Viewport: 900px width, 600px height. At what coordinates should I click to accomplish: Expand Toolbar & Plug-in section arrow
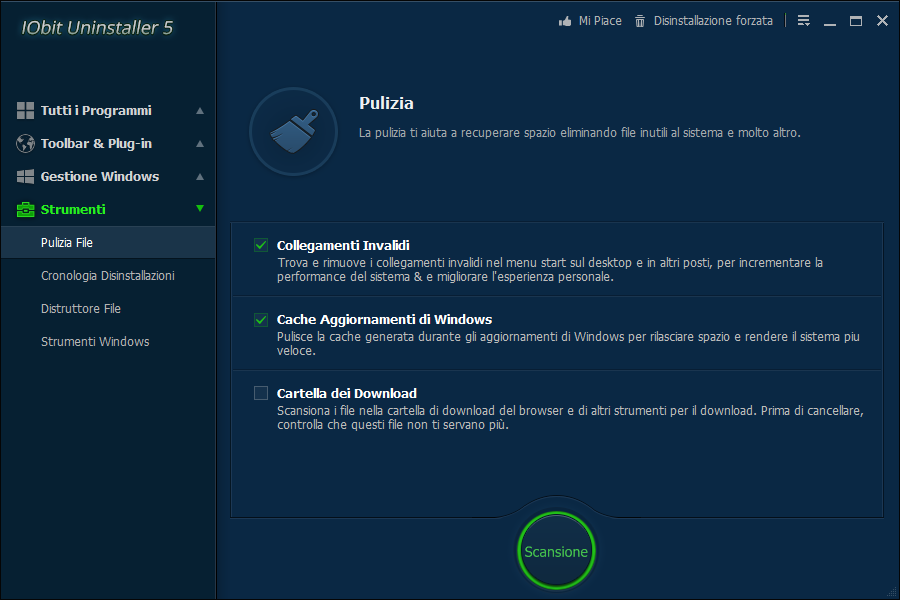click(200, 143)
